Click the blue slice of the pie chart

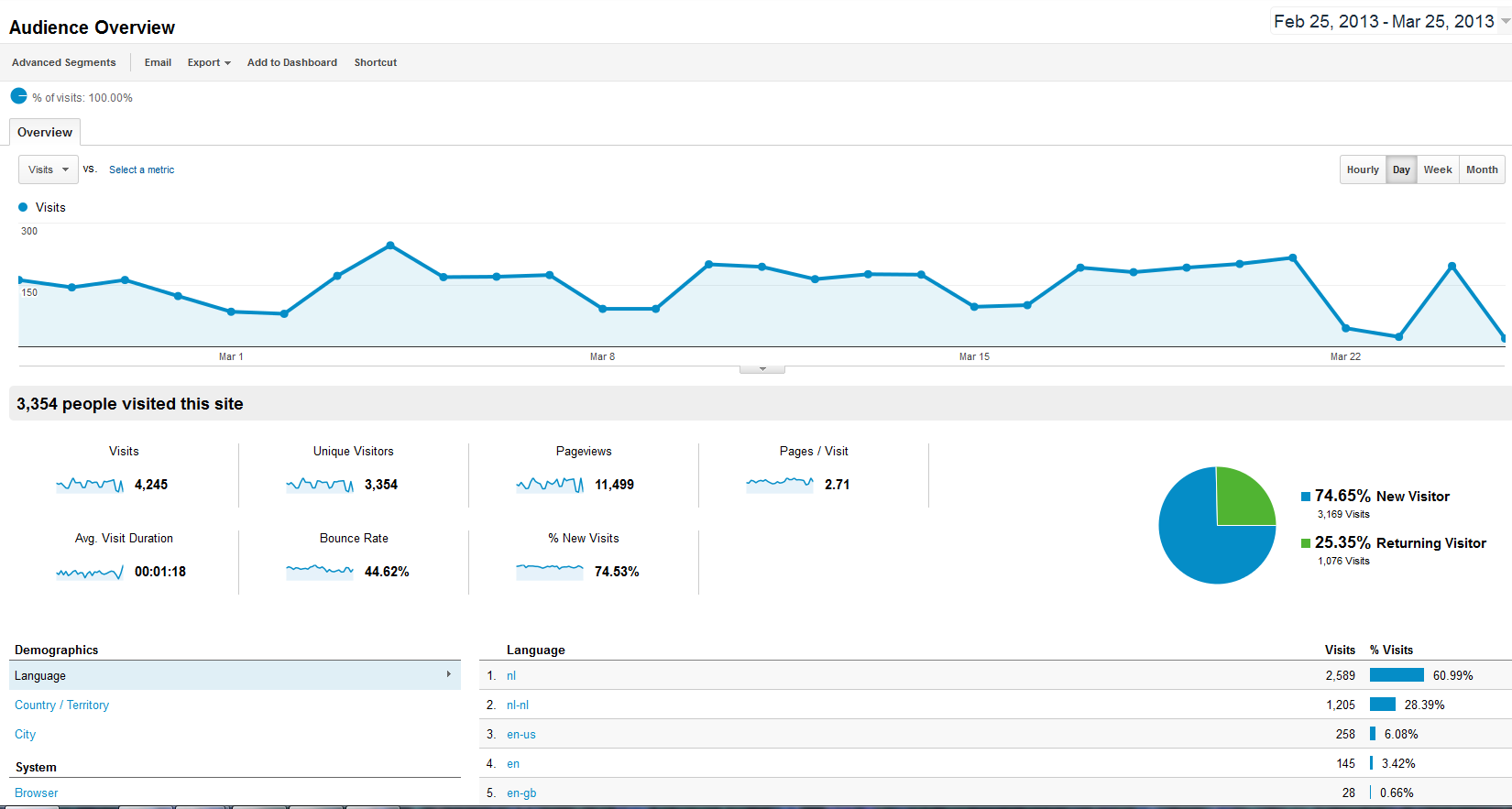1200,541
